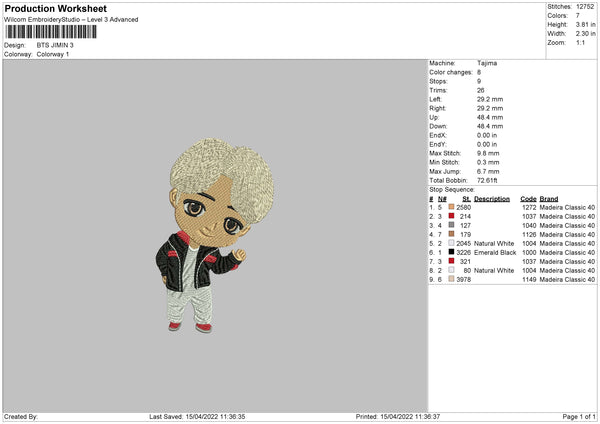
Task: Click the 'Stop Sequence:' heading
Action: click(x=452, y=190)
